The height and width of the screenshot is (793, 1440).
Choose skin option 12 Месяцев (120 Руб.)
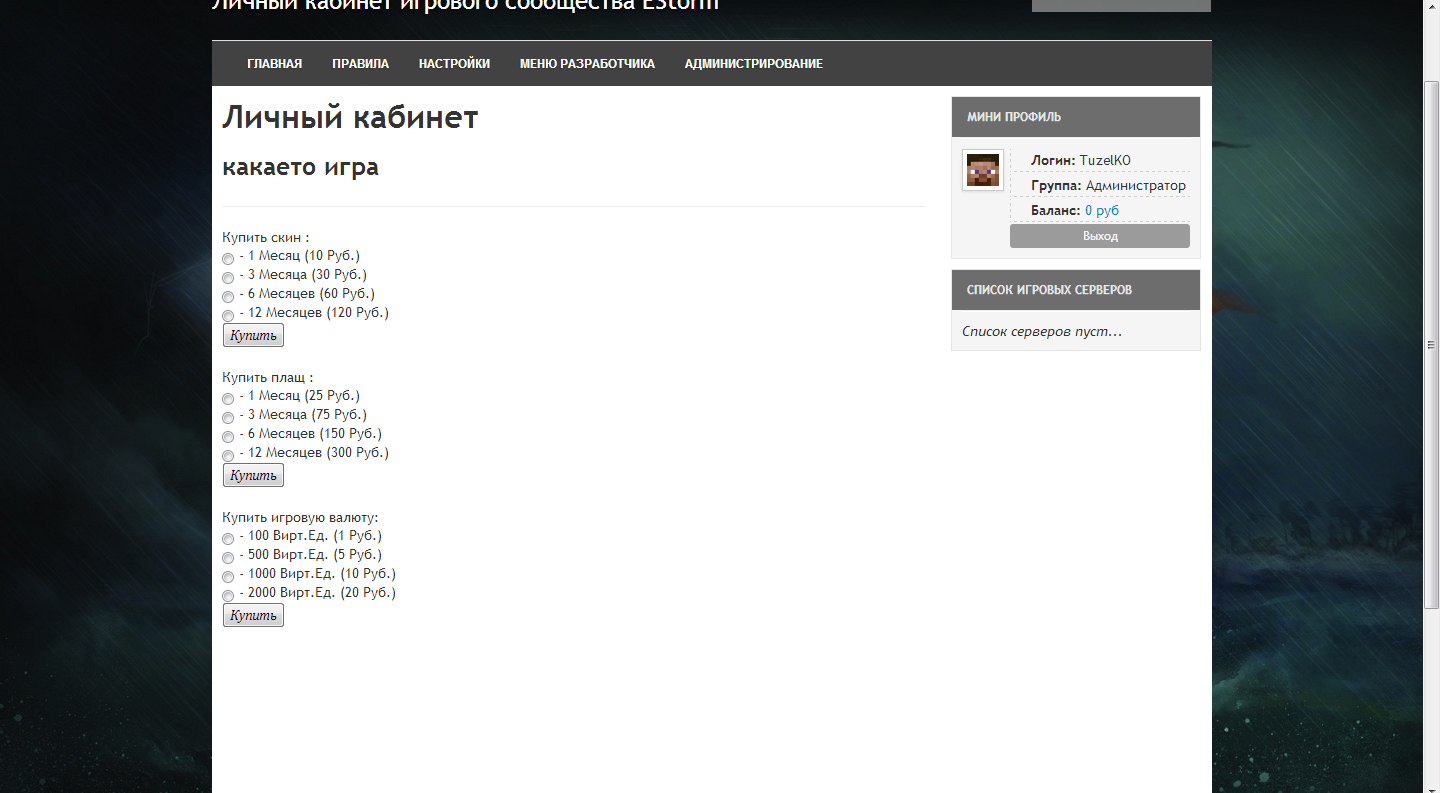(228, 316)
